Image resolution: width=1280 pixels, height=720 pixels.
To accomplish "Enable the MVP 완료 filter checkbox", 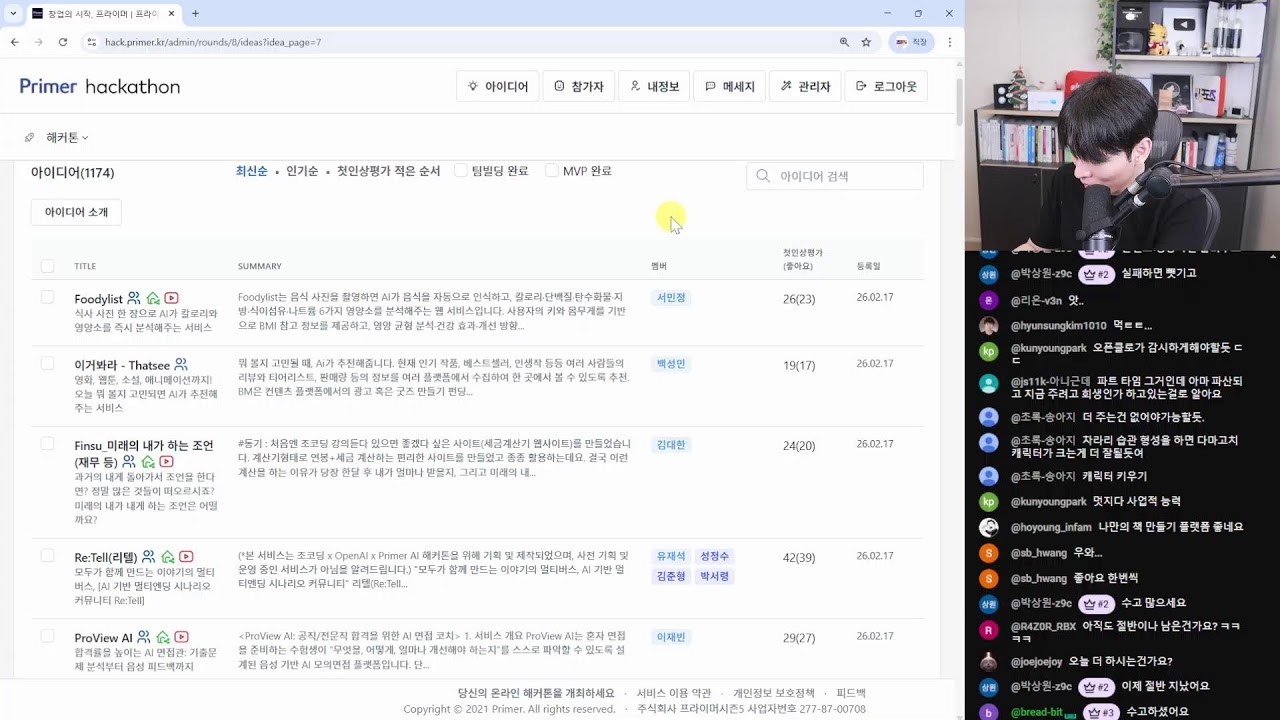I will [x=552, y=171].
